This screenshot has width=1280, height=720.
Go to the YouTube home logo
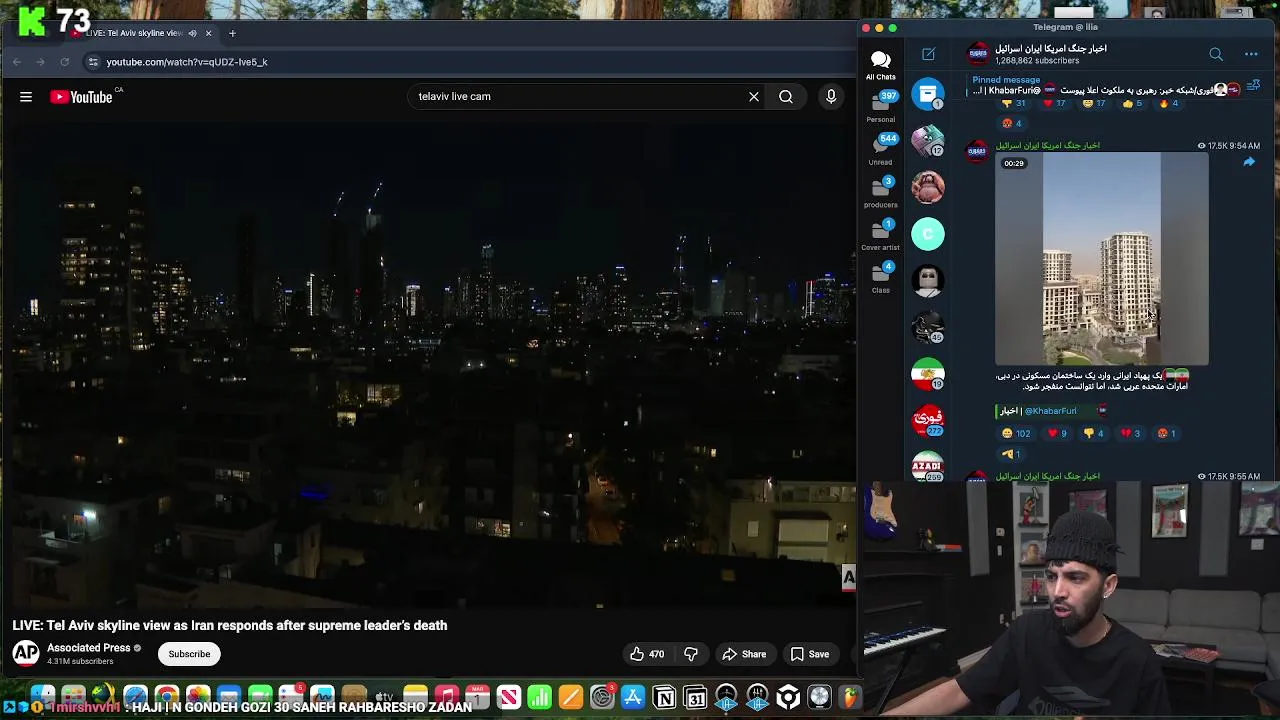click(81, 97)
